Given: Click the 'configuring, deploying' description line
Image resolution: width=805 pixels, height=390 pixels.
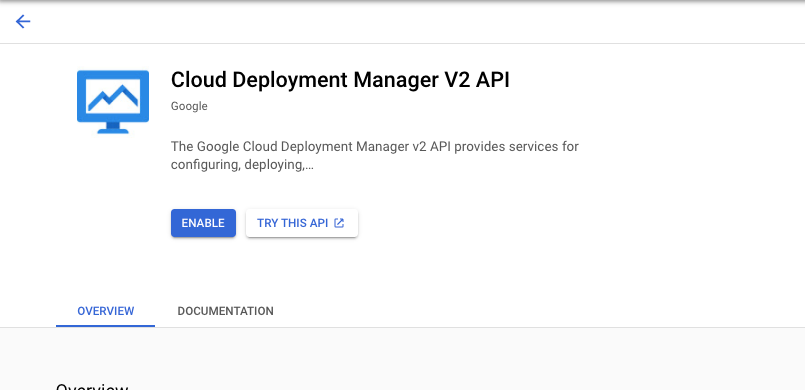Looking at the screenshot, I should tap(242, 165).
